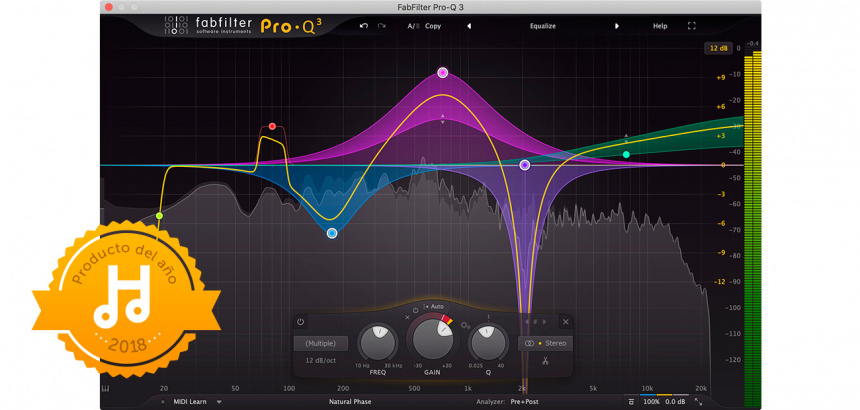This screenshot has height=410, width=860.
Task: Open the Stereo placement dropdown
Action: point(545,344)
